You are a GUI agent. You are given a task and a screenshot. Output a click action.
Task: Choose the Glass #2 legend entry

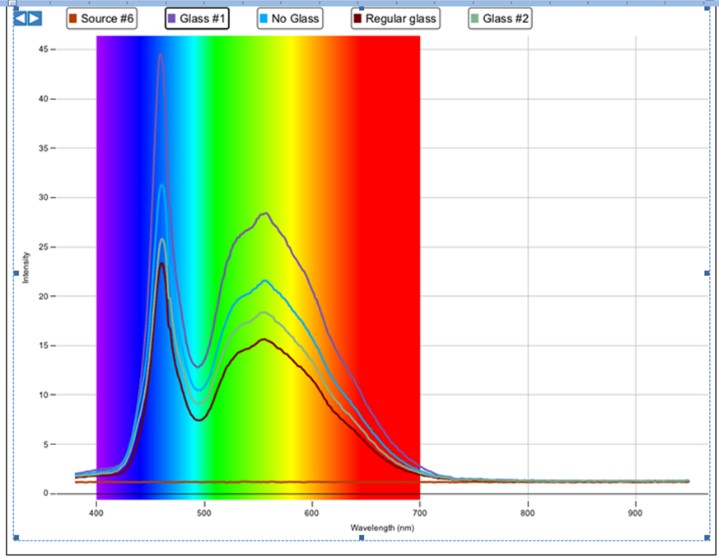tap(500, 19)
